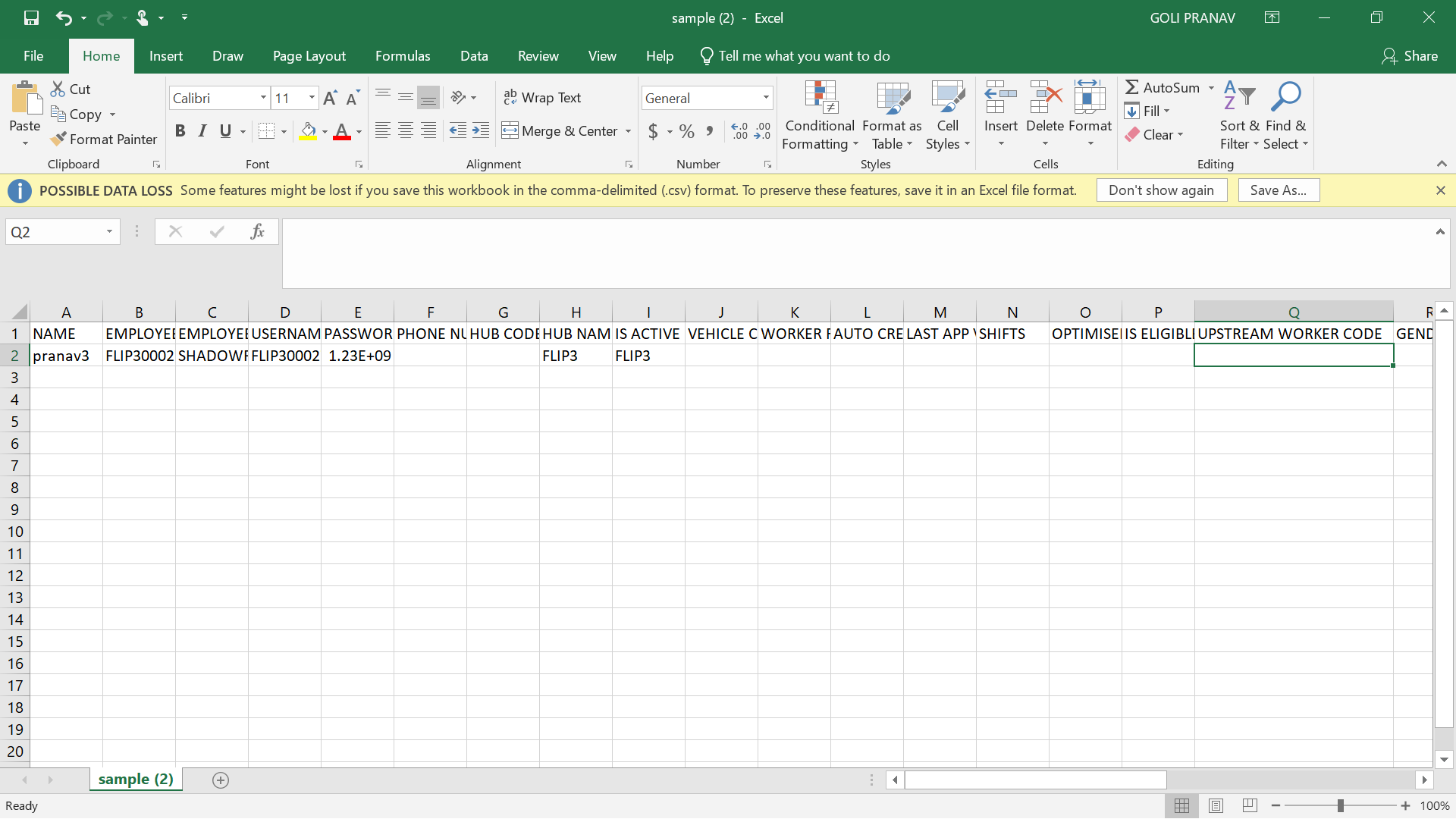Click Tell me what you want to do
The image size is (1456, 819).
click(795, 55)
